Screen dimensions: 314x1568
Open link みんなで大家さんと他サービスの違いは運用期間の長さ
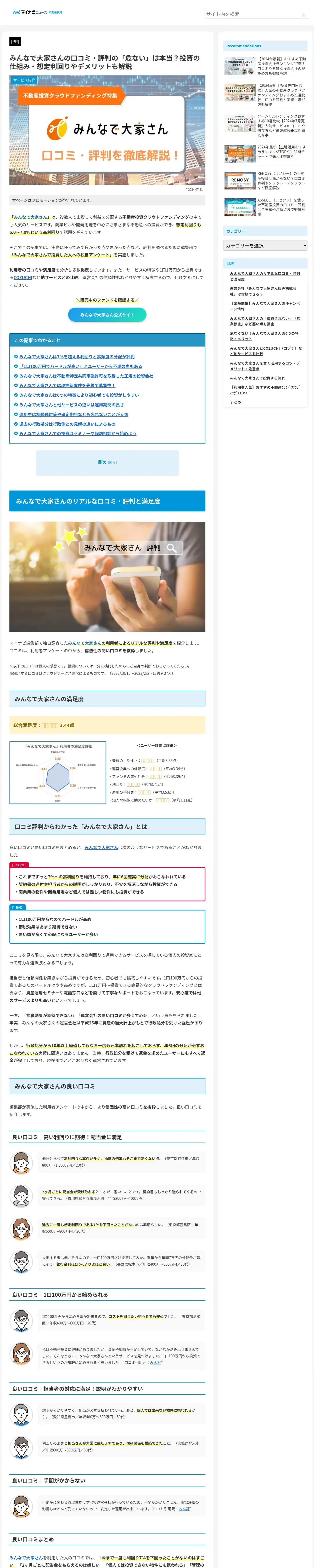(x=71, y=405)
